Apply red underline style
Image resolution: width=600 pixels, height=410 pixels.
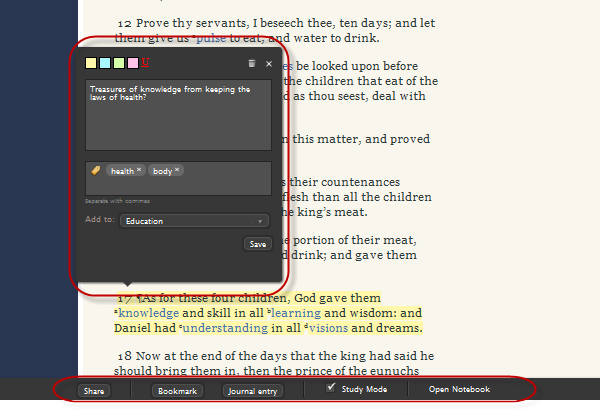[x=146, y=63]
